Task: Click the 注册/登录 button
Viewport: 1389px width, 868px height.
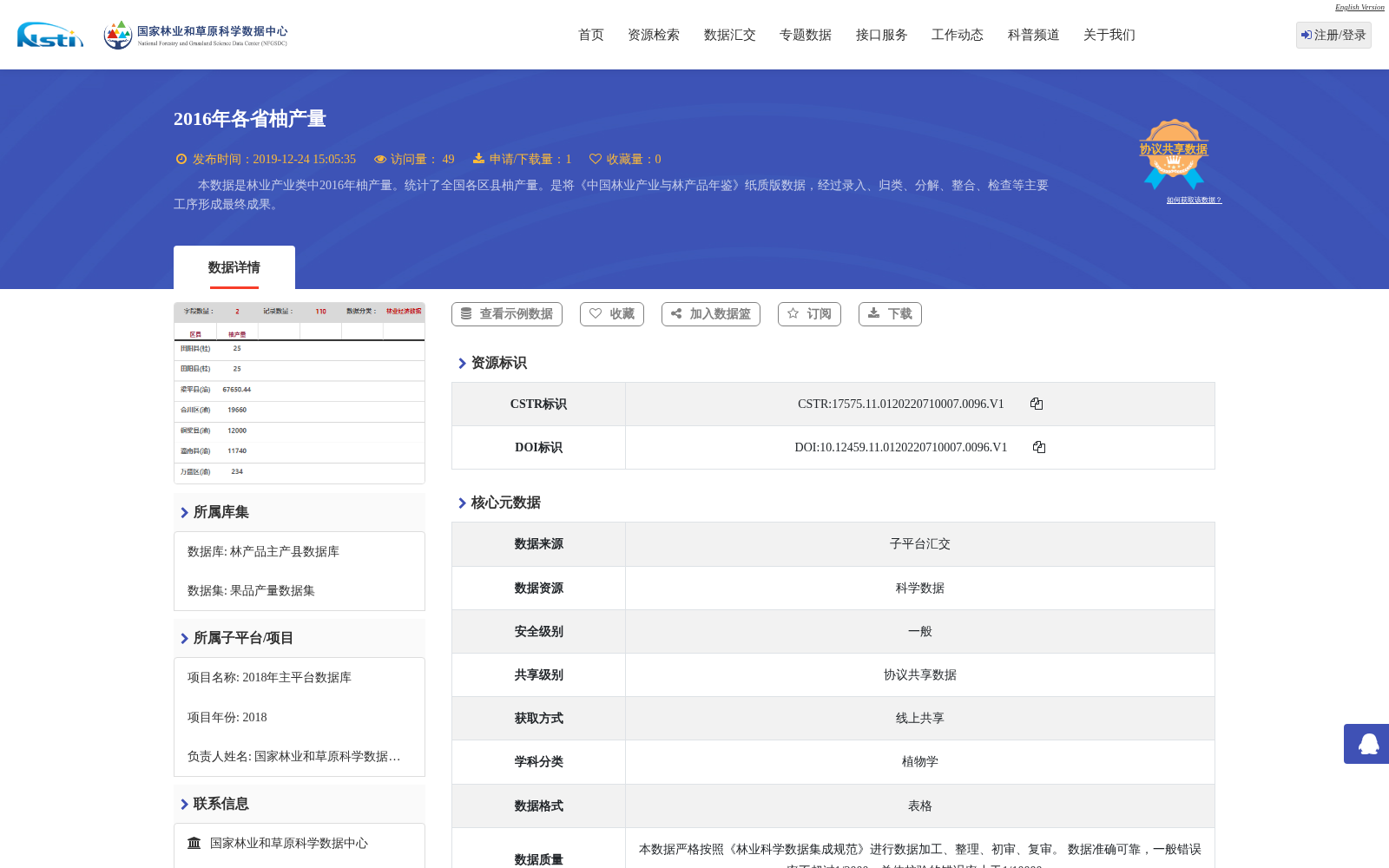Action: point(1333,35)
